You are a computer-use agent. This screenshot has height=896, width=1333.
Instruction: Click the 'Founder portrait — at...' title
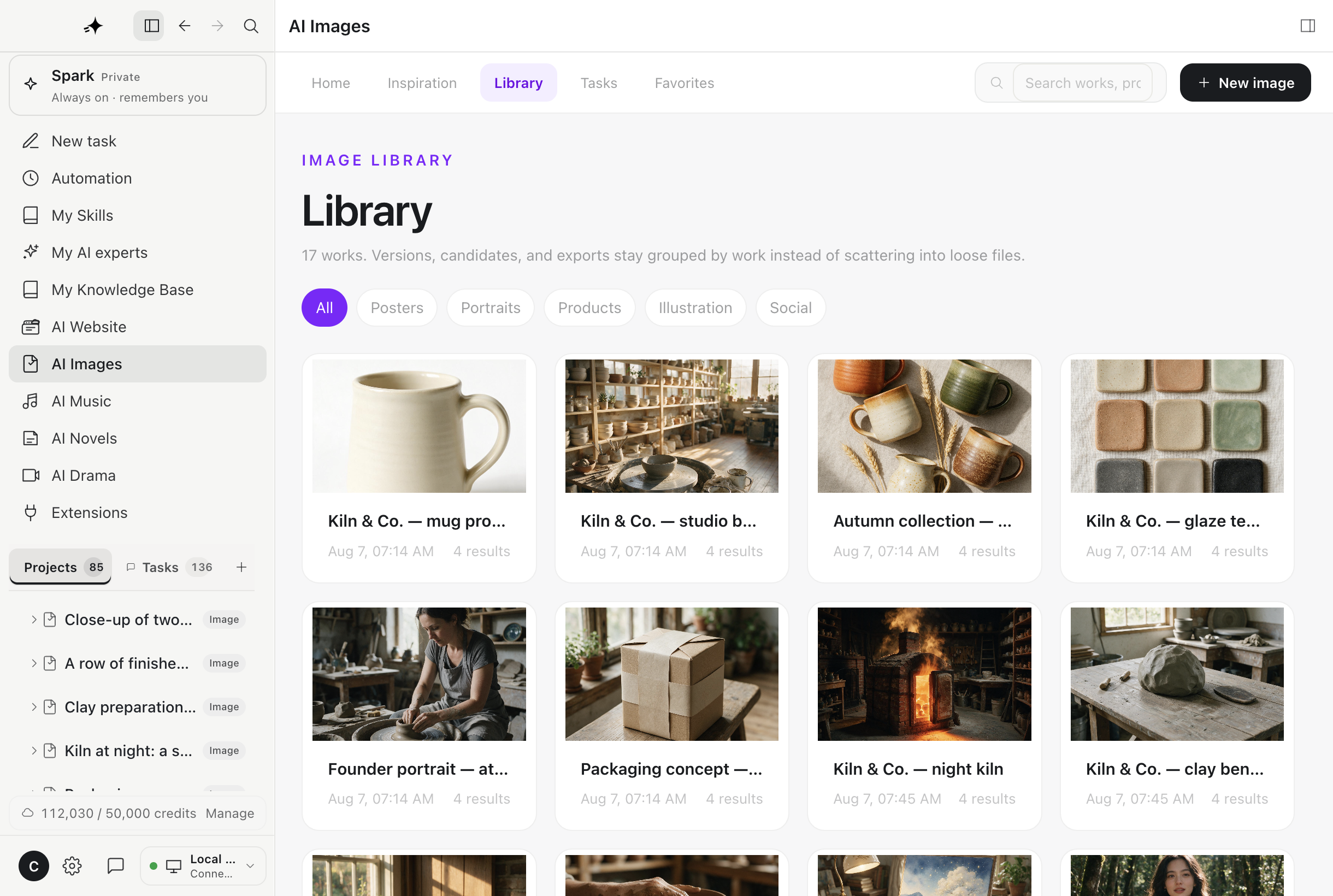point(418,769)
